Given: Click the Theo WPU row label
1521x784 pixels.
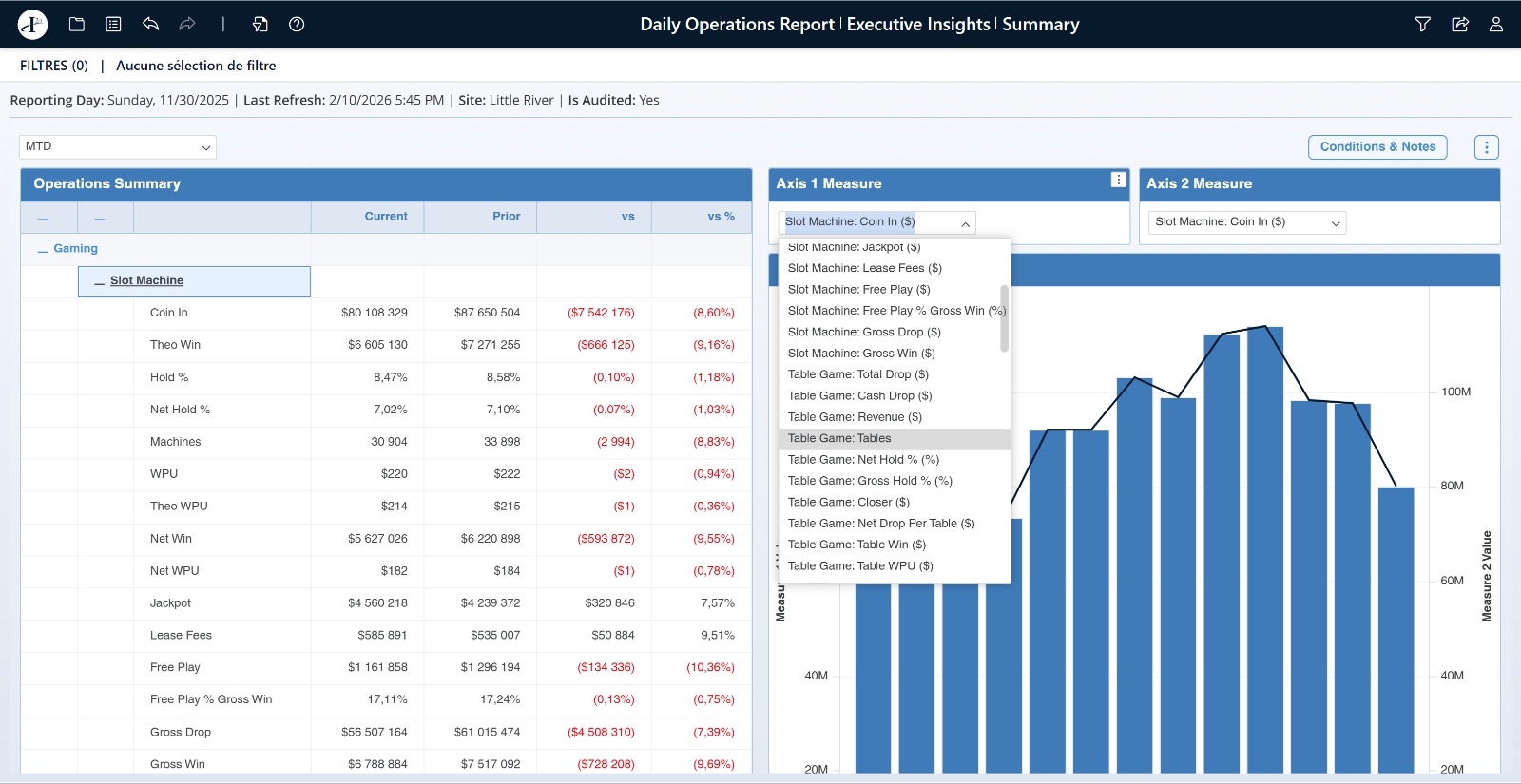Looking at the screenshot, I should click(179, 507).
